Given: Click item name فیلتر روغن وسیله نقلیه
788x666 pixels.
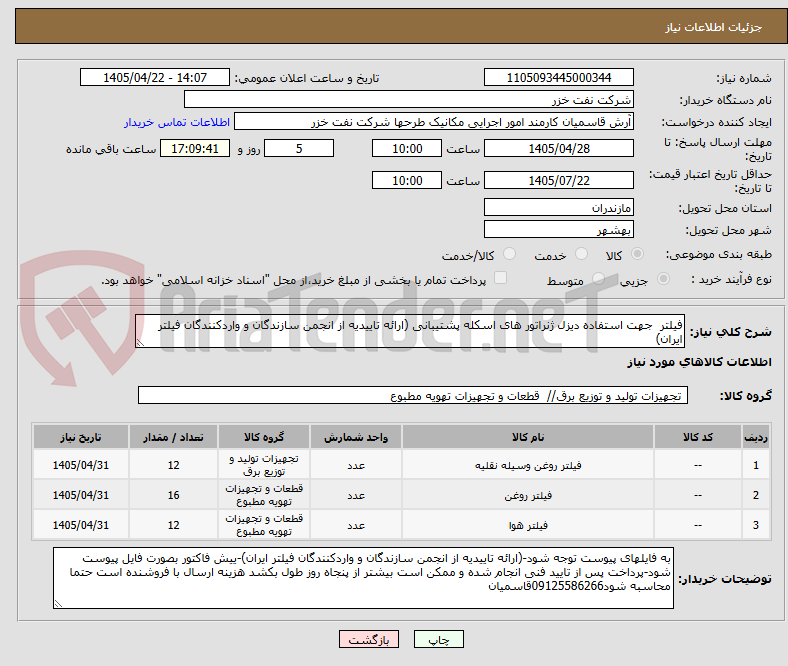Looking at the screenshot, I should (528, 465).
